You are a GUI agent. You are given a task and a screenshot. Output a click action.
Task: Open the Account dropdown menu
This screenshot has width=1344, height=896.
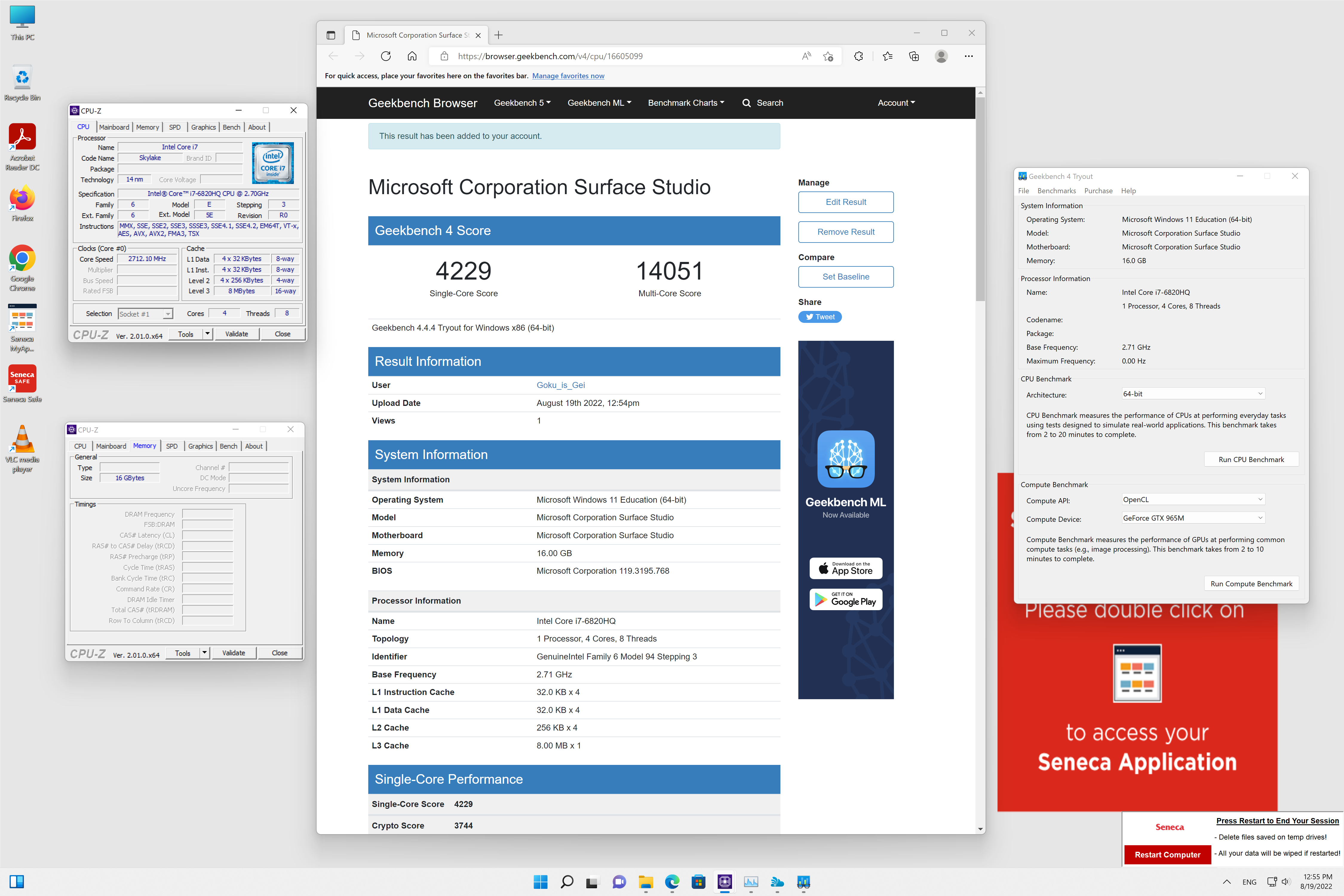click(896, 103)
